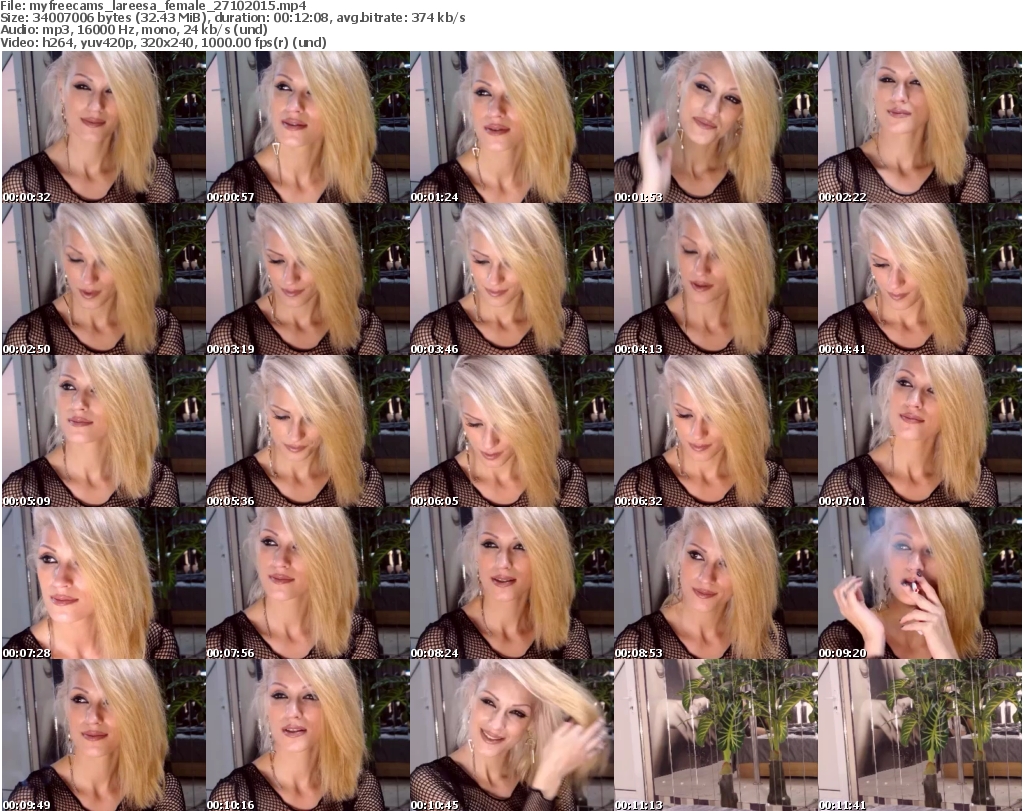Pick the frame stamped 00:01:53
The width and height of the screenshot is (1024, 811).
point(716,127)
